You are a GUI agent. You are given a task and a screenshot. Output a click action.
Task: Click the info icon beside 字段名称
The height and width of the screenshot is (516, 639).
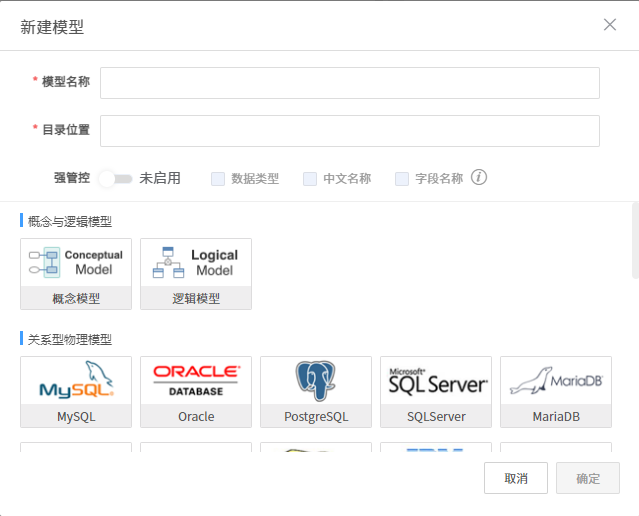coord(479,177)
